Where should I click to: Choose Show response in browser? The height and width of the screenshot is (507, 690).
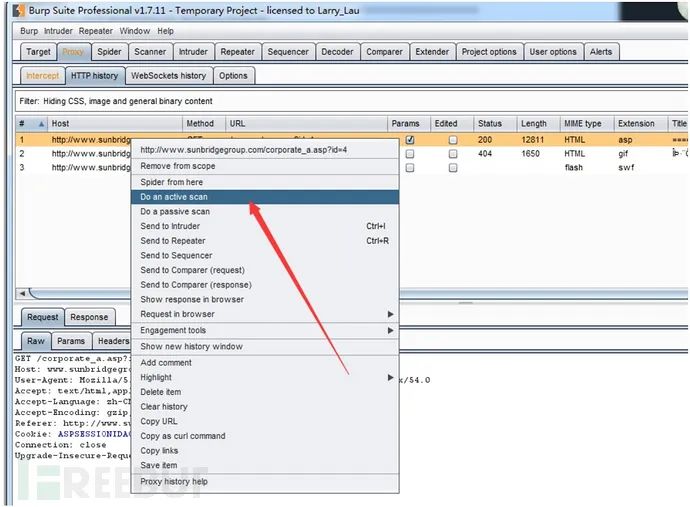click(265, 299)
